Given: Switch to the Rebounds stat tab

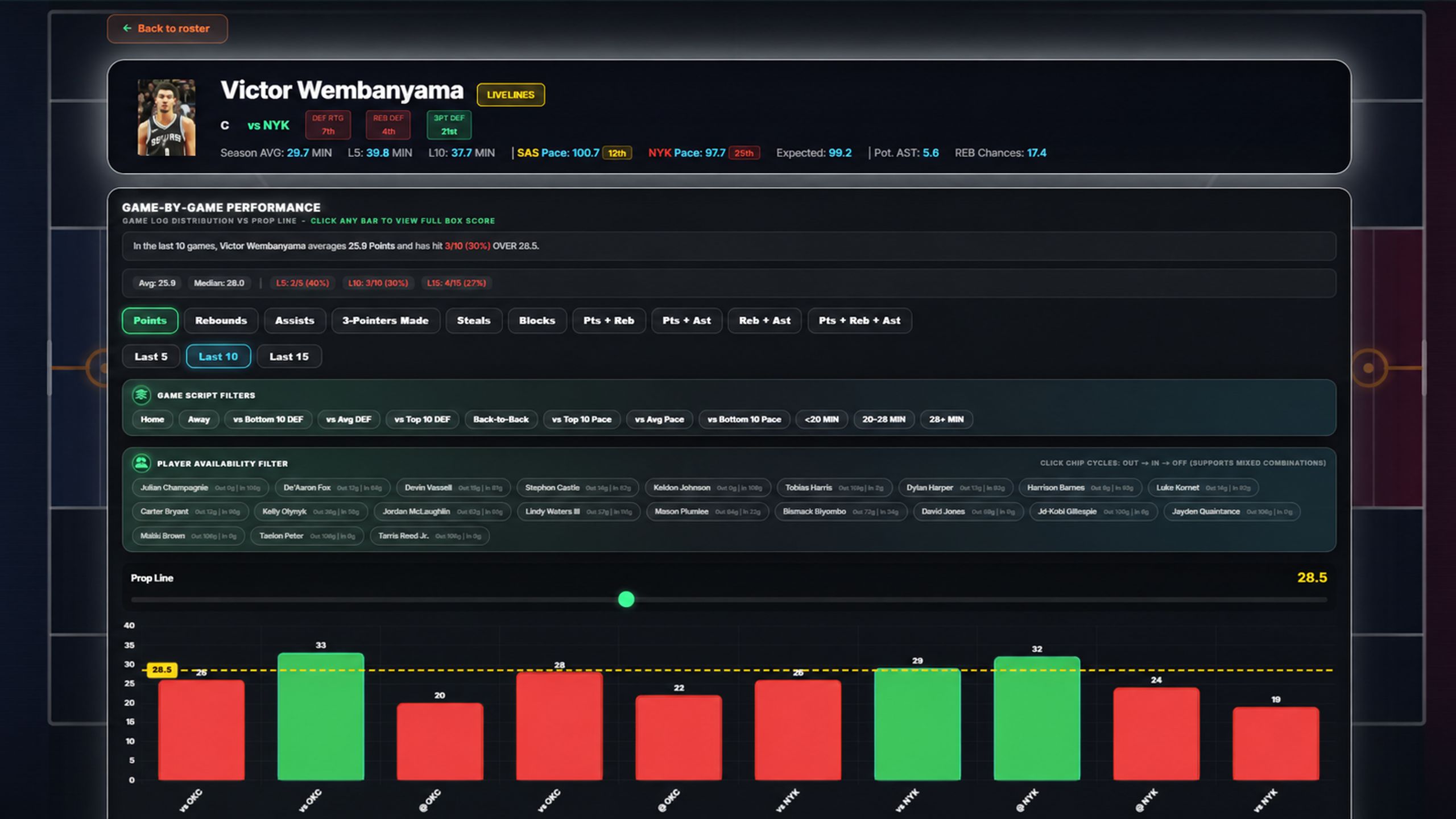Looking at the screenshot, I should pos(221,320).
